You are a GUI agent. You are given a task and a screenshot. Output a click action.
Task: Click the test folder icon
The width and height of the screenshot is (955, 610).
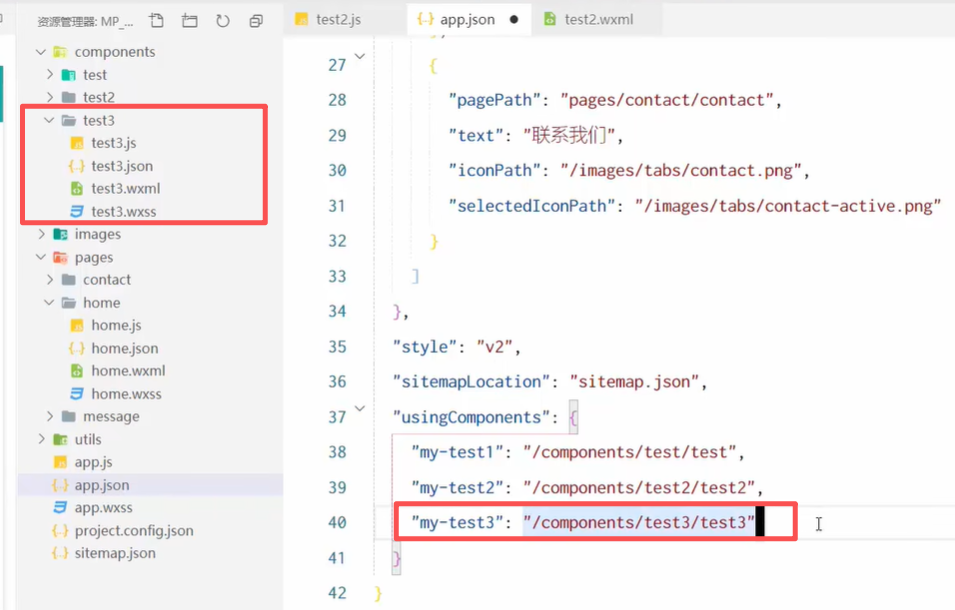click(68, 75)
